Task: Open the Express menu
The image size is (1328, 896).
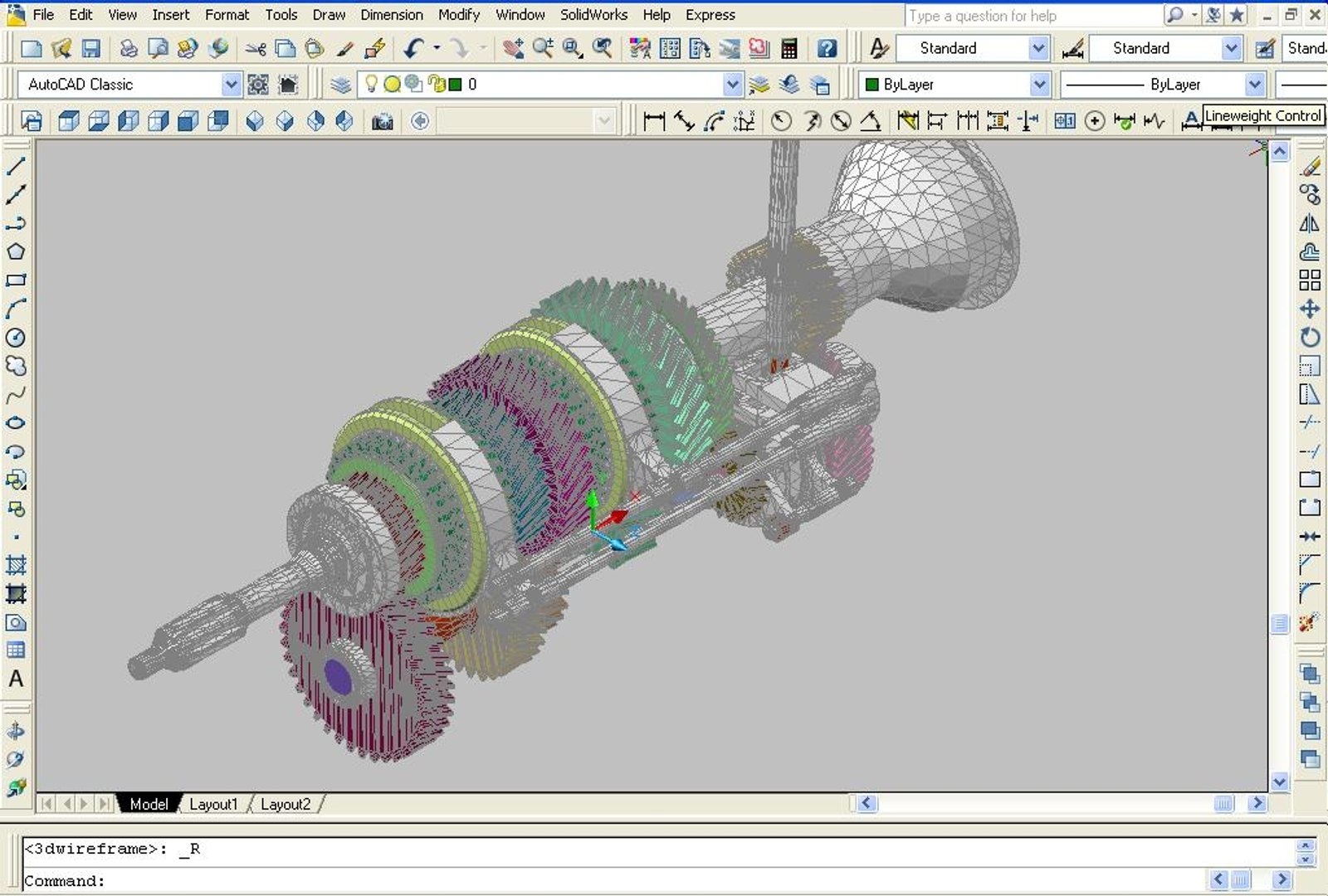Action: pyautogui.click(x=710, y=15)
